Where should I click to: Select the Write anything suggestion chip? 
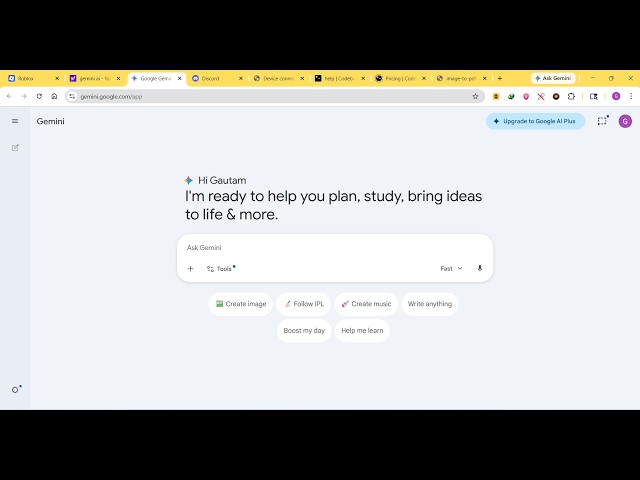pos(430,304)
